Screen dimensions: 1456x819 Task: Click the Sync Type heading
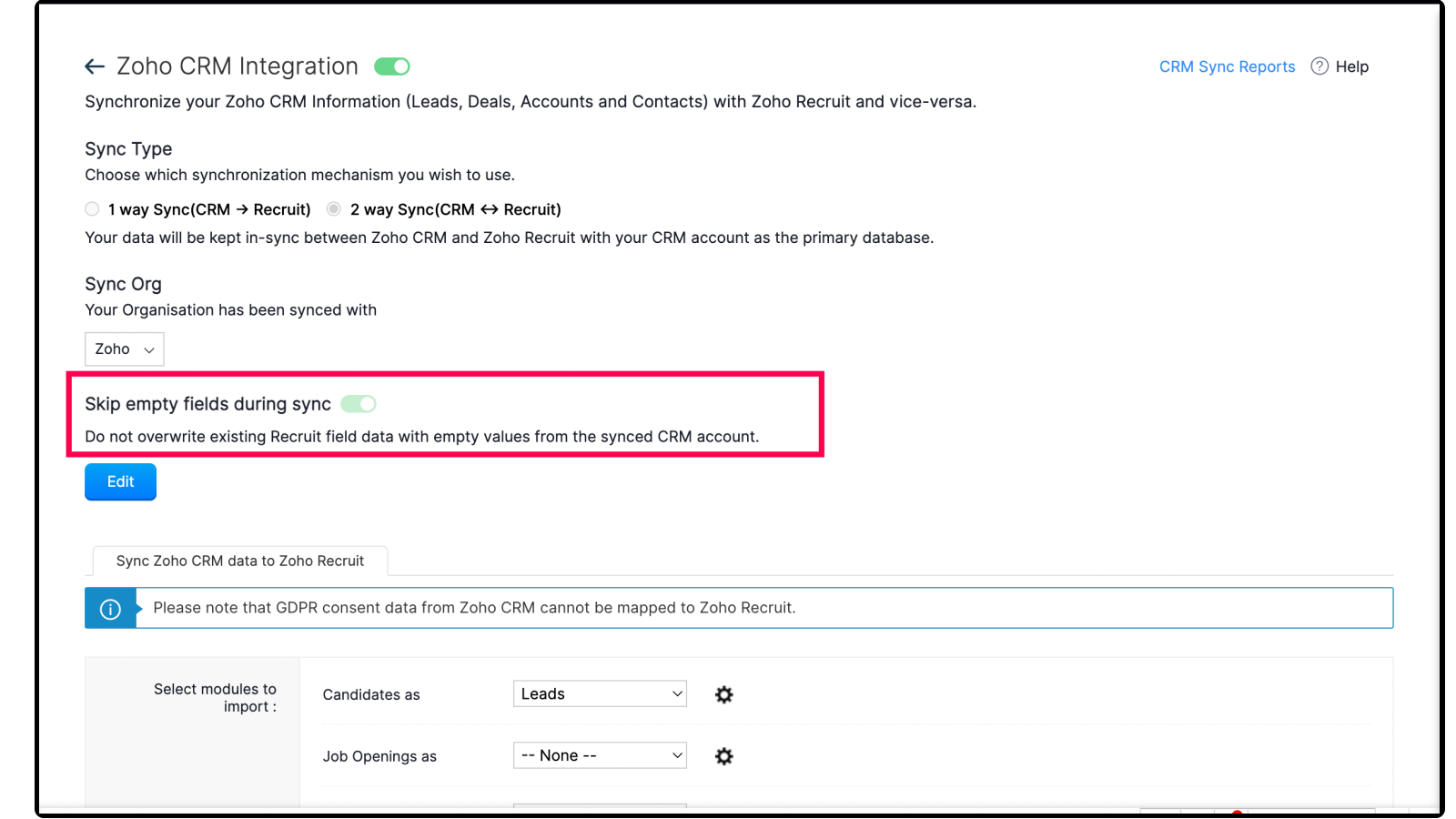point(128,149)
